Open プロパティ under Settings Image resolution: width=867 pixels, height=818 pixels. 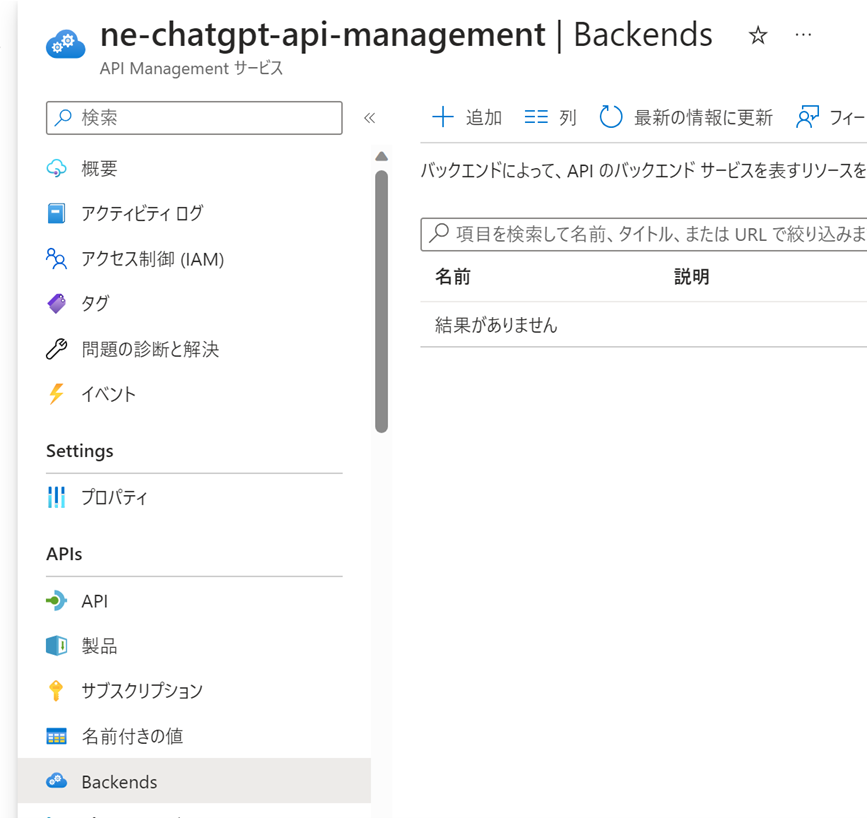[x=114, y=497]
